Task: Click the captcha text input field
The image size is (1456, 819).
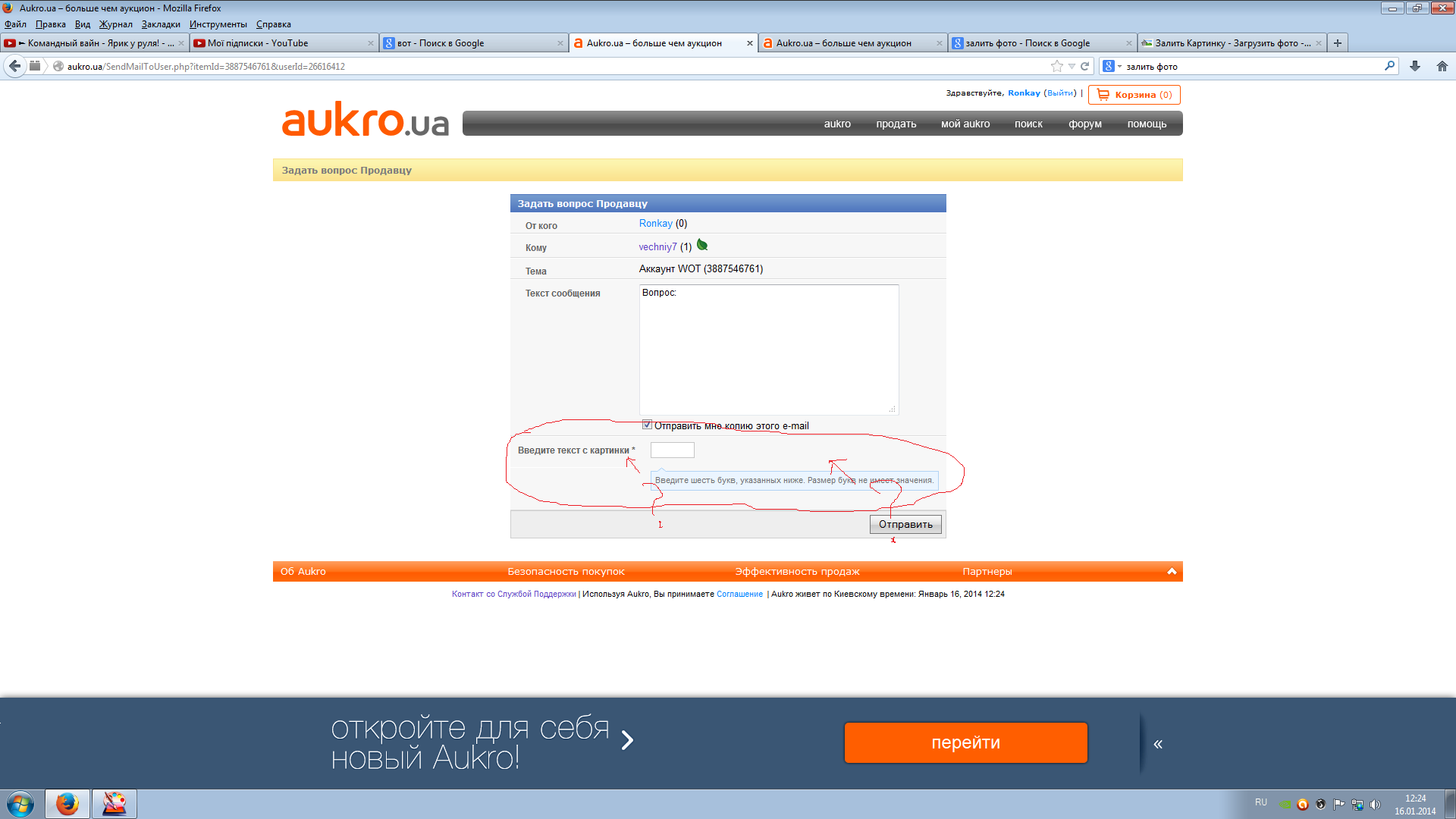Action: pyautogui.click(x=673, y=450)
